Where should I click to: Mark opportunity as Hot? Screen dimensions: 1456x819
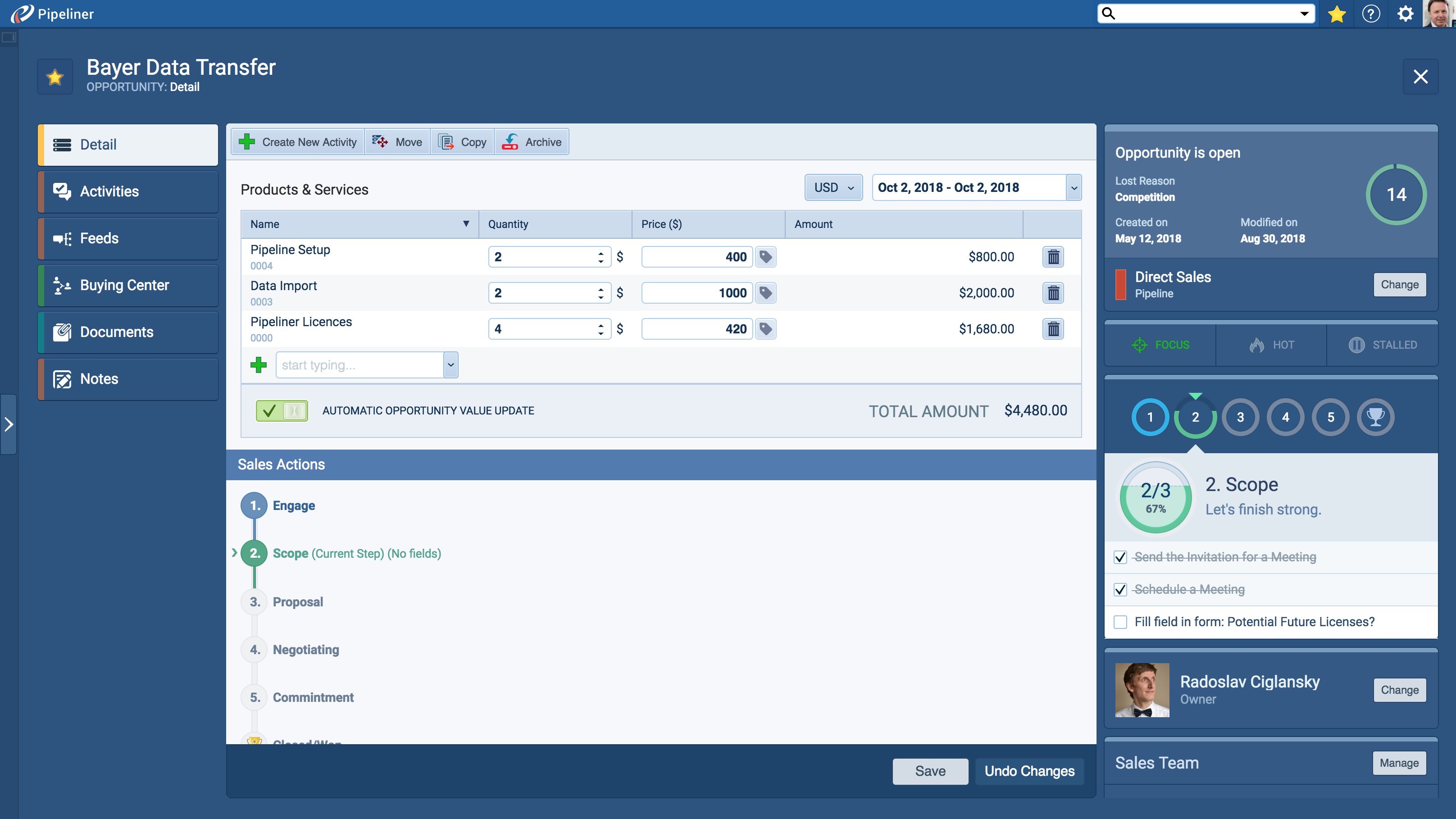click(x=1271, y=345)
